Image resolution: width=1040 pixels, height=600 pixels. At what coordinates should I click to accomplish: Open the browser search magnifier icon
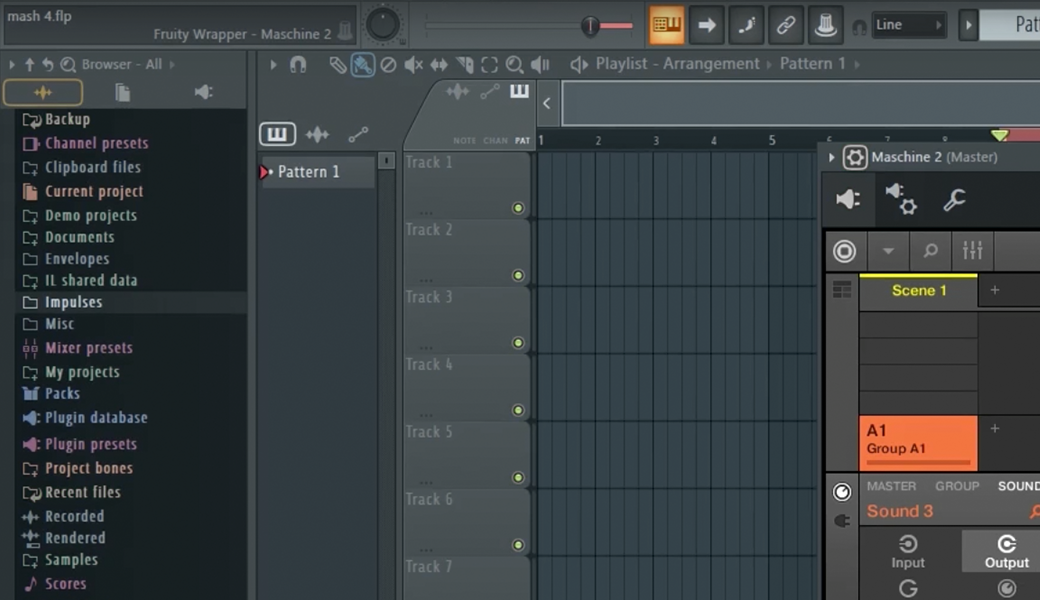[x=68, y=64]
